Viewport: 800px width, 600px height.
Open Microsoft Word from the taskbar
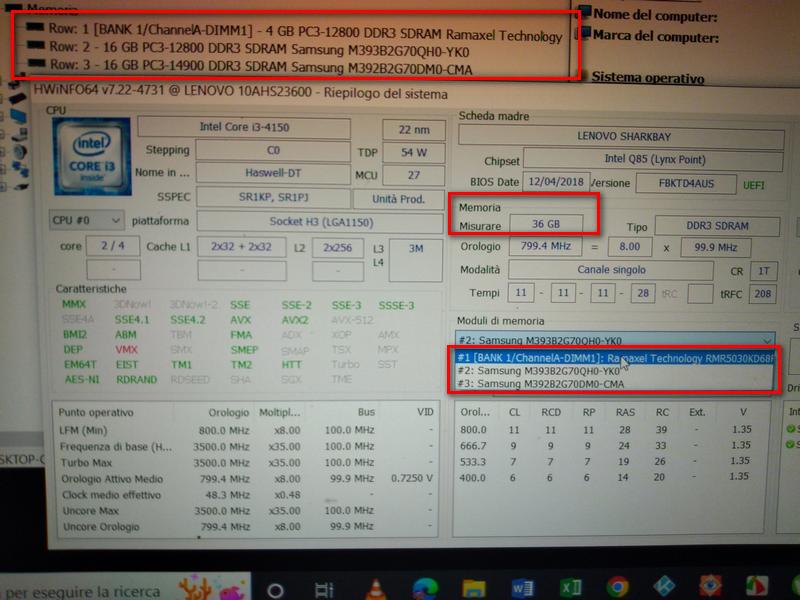point(521,589)
